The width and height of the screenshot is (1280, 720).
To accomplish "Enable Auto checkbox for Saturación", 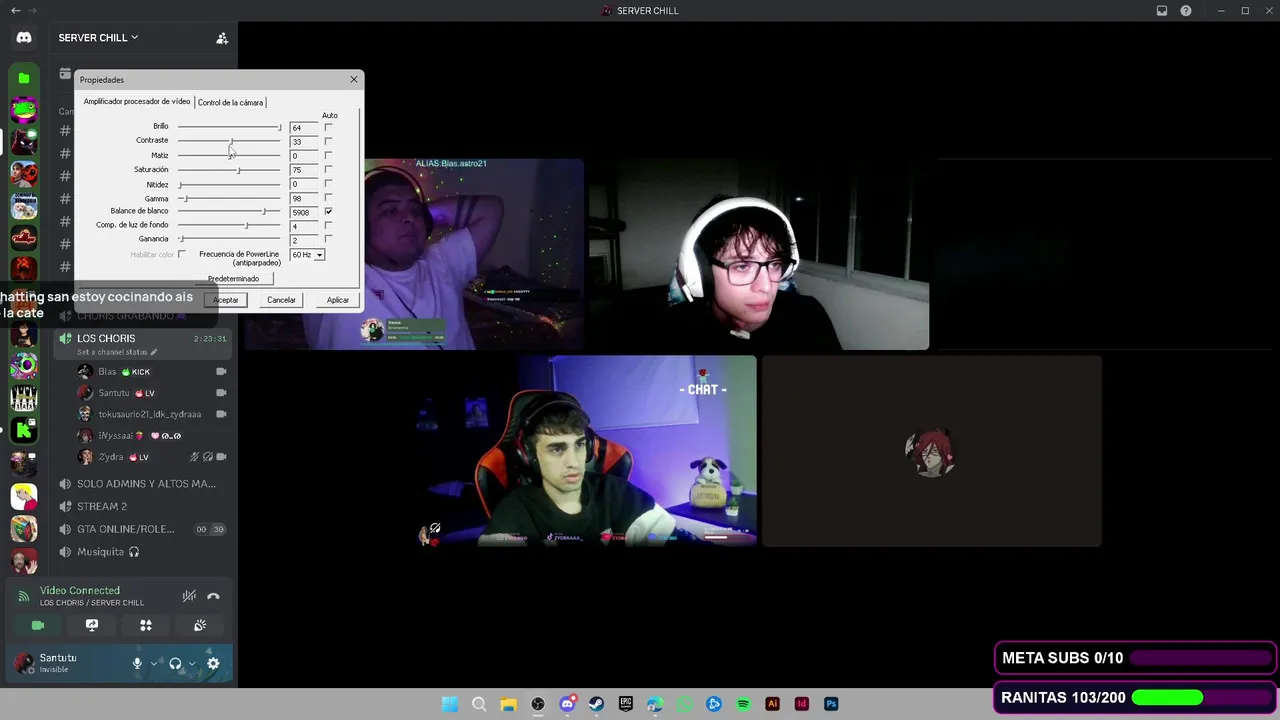I will 328,170.
